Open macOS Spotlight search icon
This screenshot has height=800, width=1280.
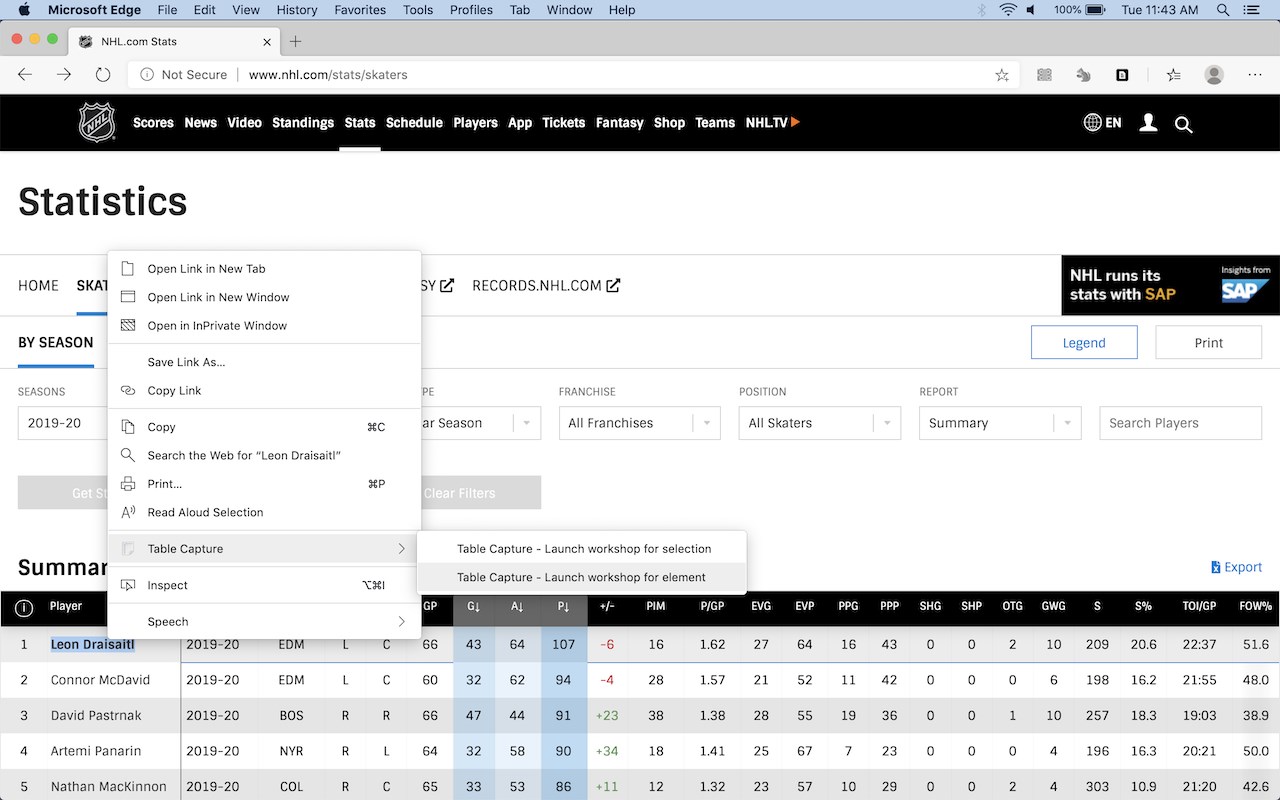pos(1223,10)
